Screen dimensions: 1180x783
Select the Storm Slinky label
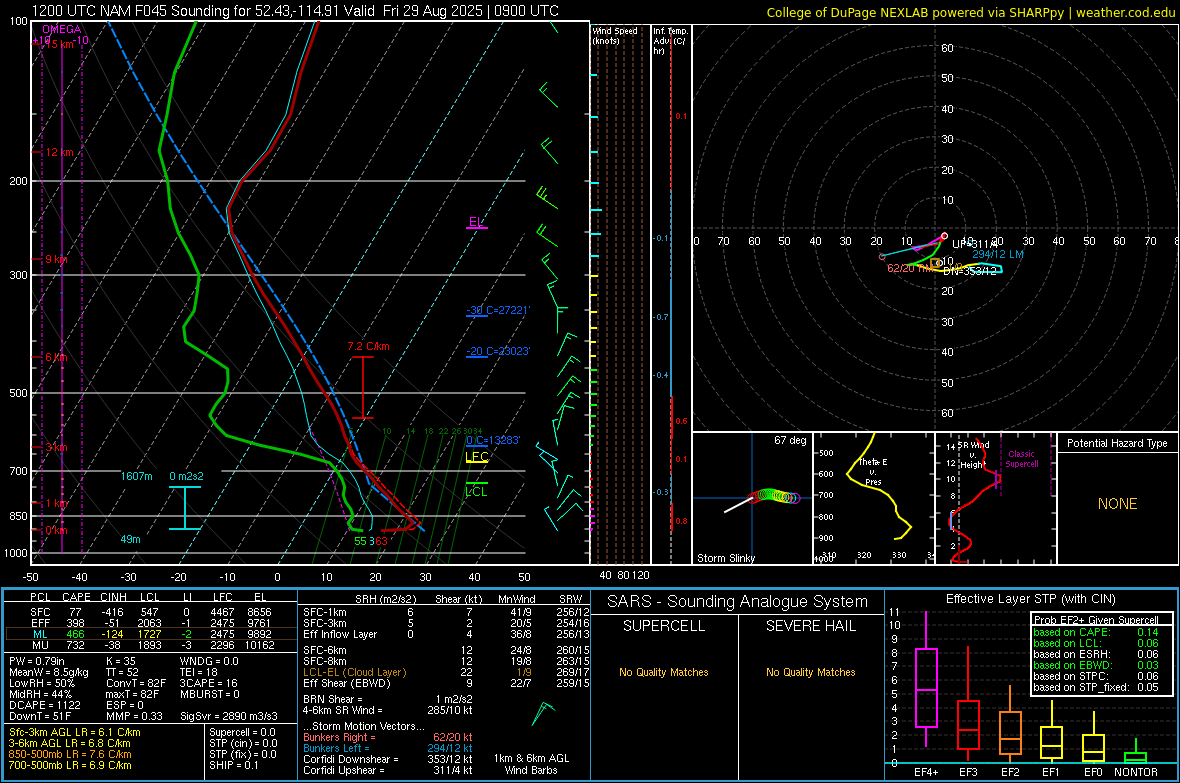[725, 558]
